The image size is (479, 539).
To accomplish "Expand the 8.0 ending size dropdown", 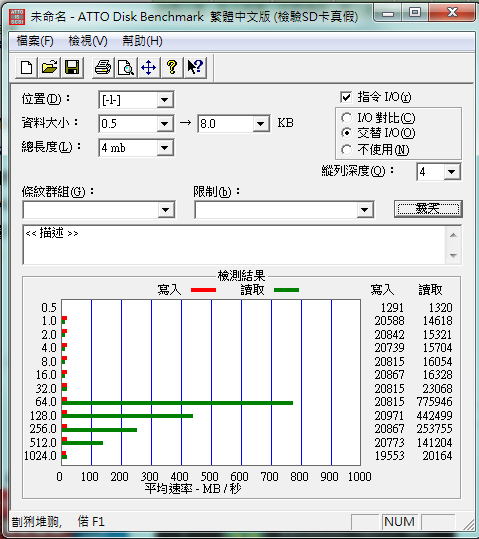I will coord(261,124).
